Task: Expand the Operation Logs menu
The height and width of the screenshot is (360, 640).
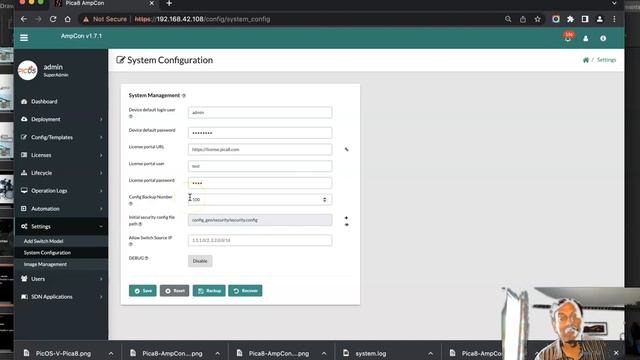Action: [x=61, y=191]
